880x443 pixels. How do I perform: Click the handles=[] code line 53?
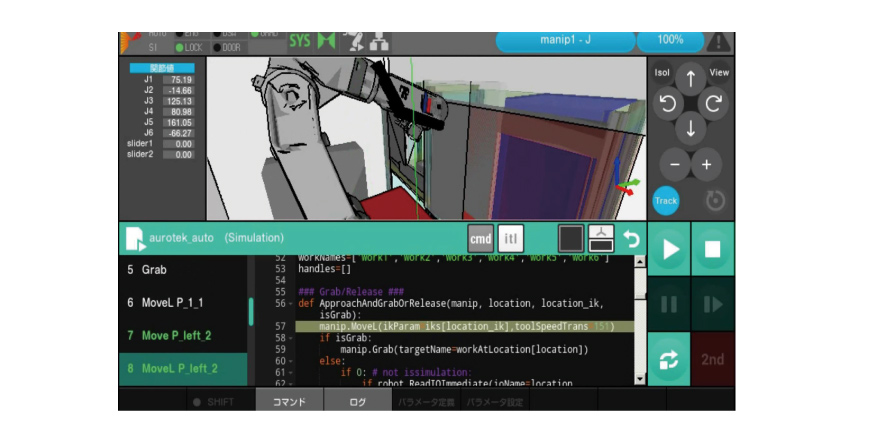[x=324, y=269]
